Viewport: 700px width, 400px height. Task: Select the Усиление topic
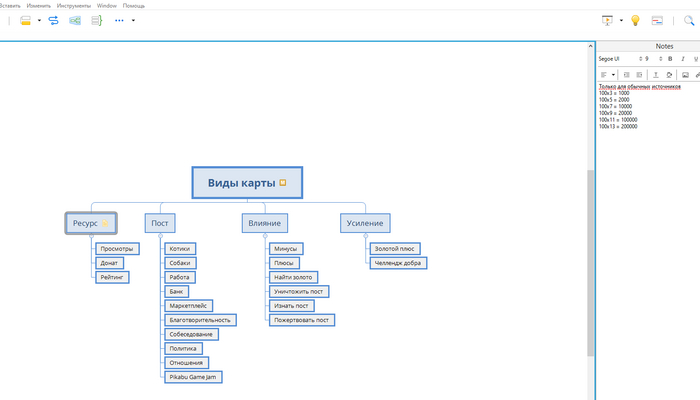coord(365,223)
